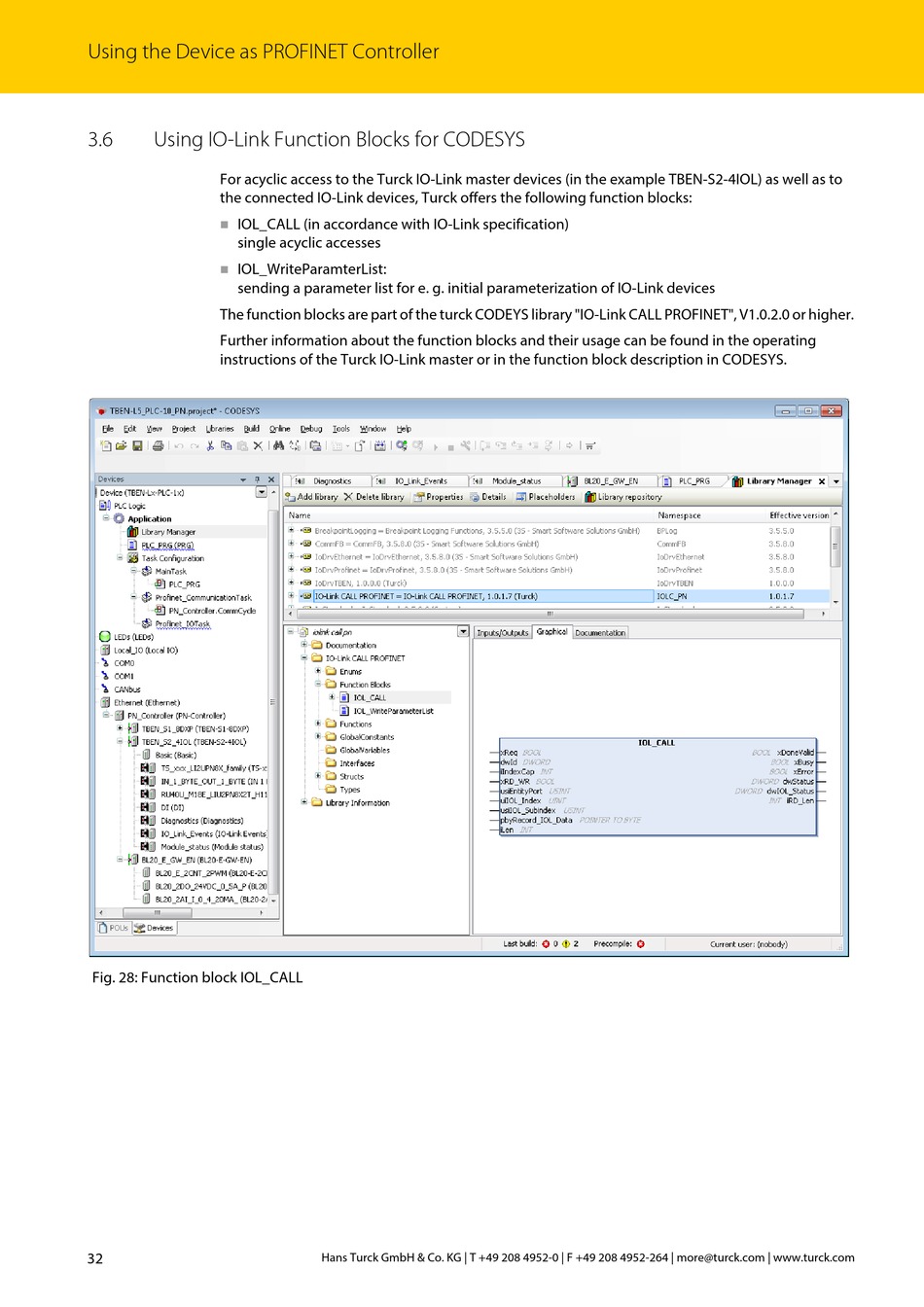Expand the BreakpointLogging library row
924x1307 pixels.
click(291, 531)
